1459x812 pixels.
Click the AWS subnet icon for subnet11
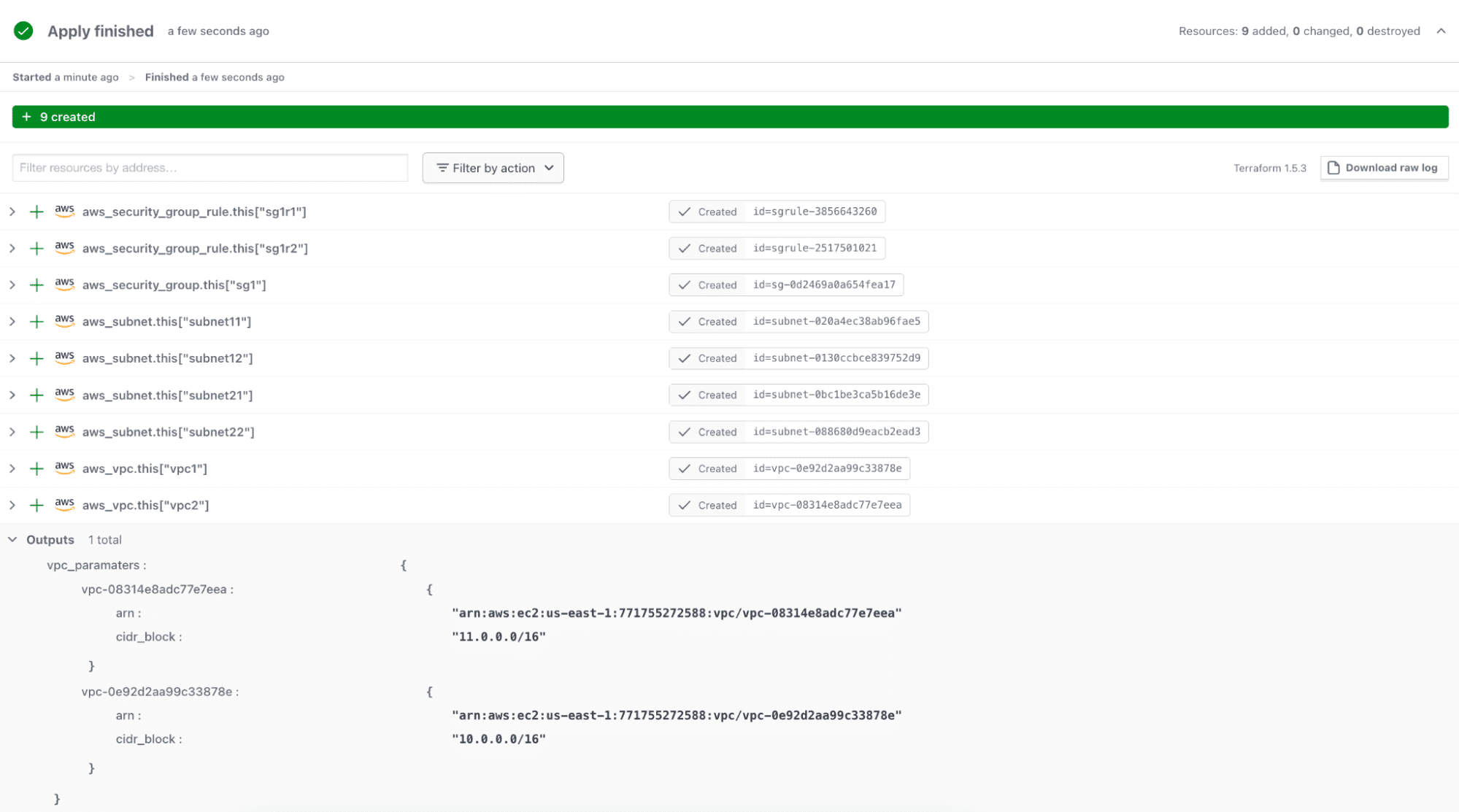pos(63,321)
